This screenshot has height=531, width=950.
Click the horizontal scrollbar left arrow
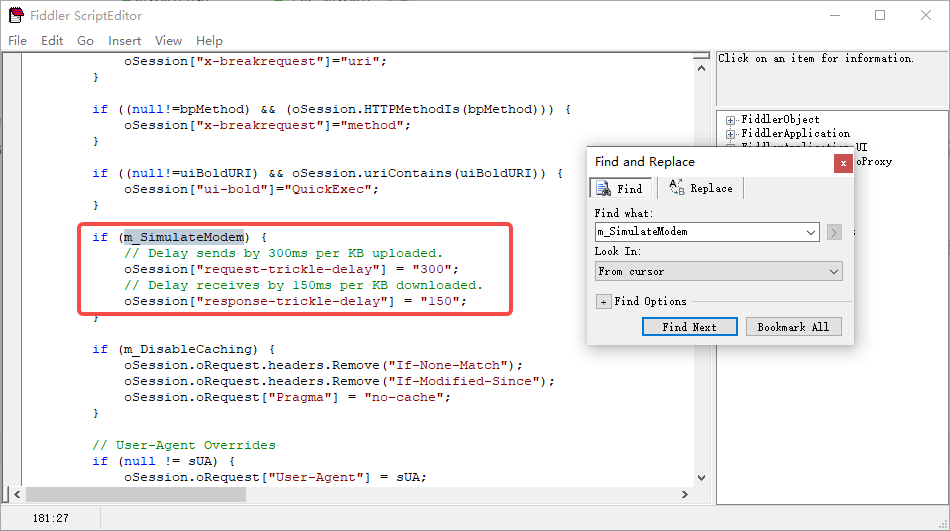[18, 495]
